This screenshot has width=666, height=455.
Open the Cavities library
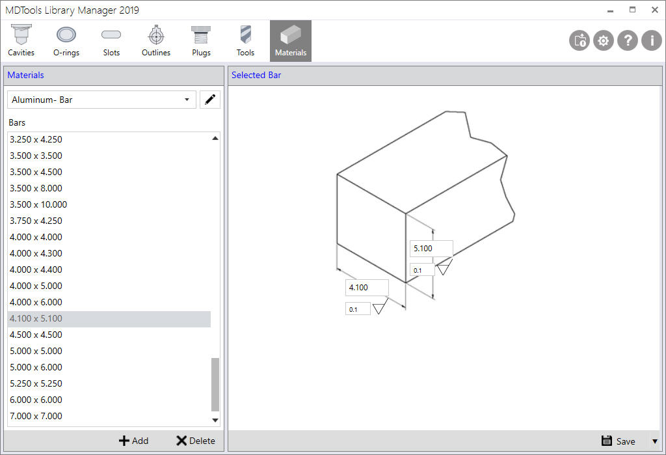(x=21, y=41)
